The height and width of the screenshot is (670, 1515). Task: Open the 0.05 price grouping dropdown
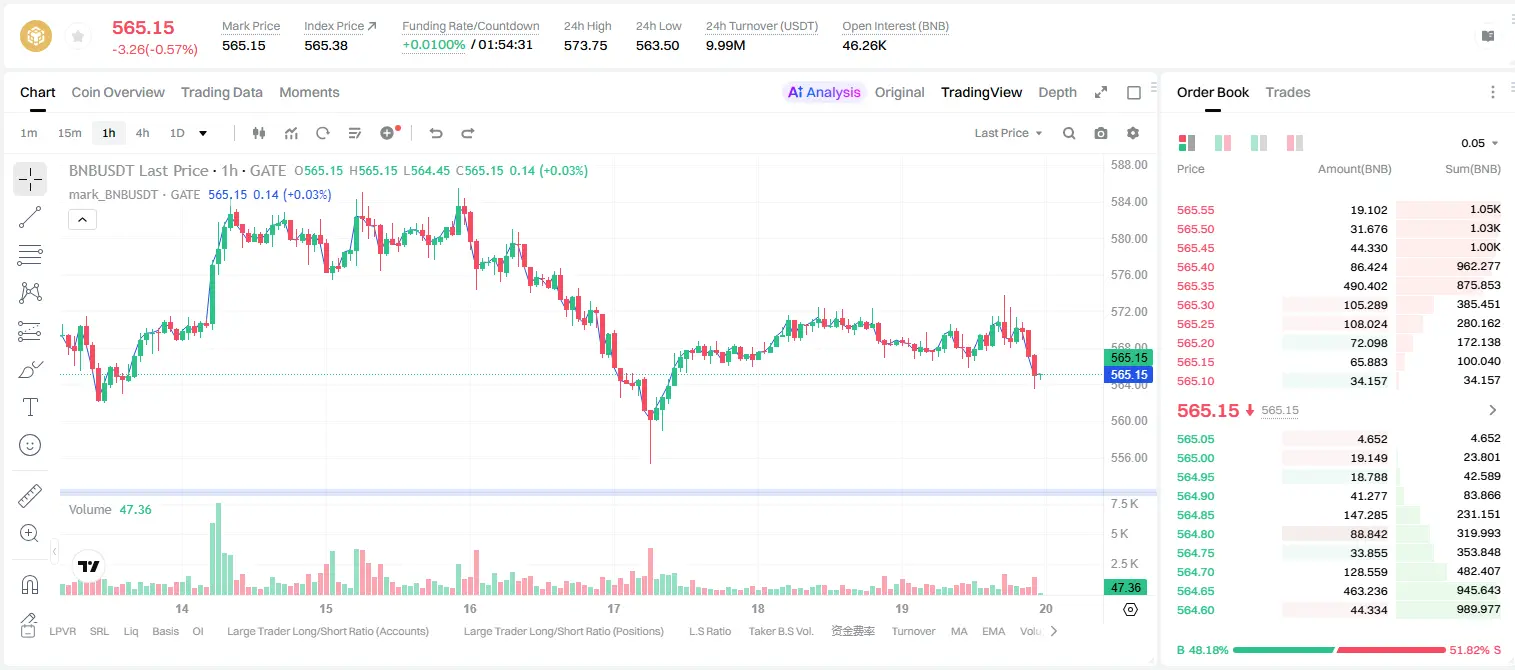point(1480,143)
